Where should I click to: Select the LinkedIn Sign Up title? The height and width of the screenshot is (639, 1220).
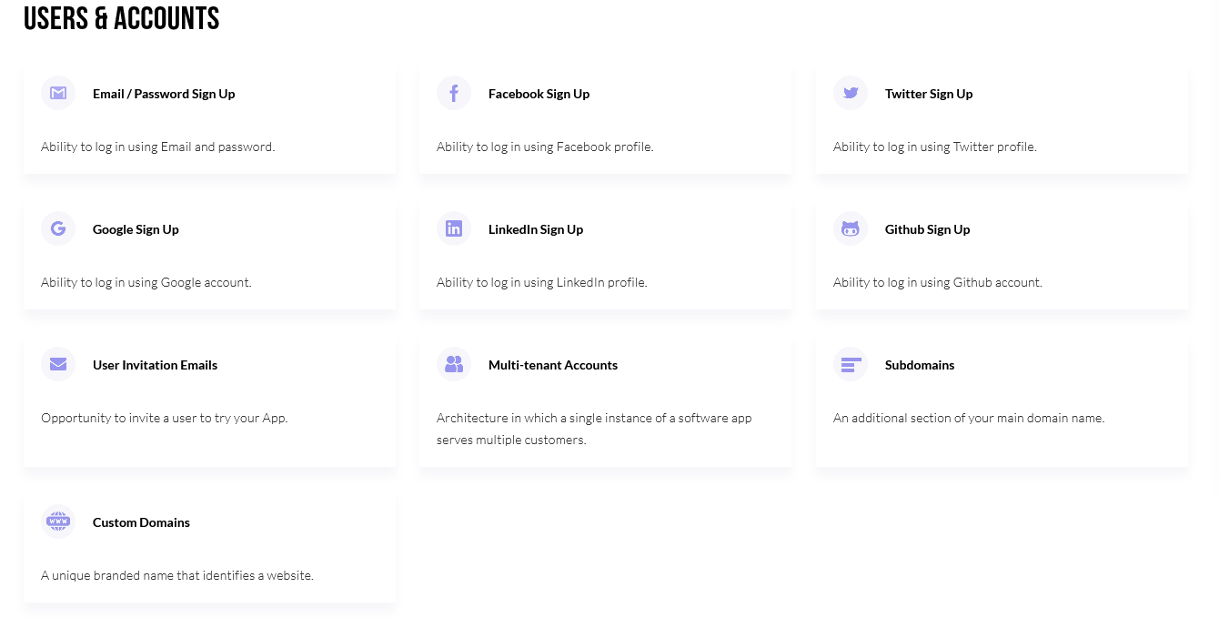click(x=536, y=230)
